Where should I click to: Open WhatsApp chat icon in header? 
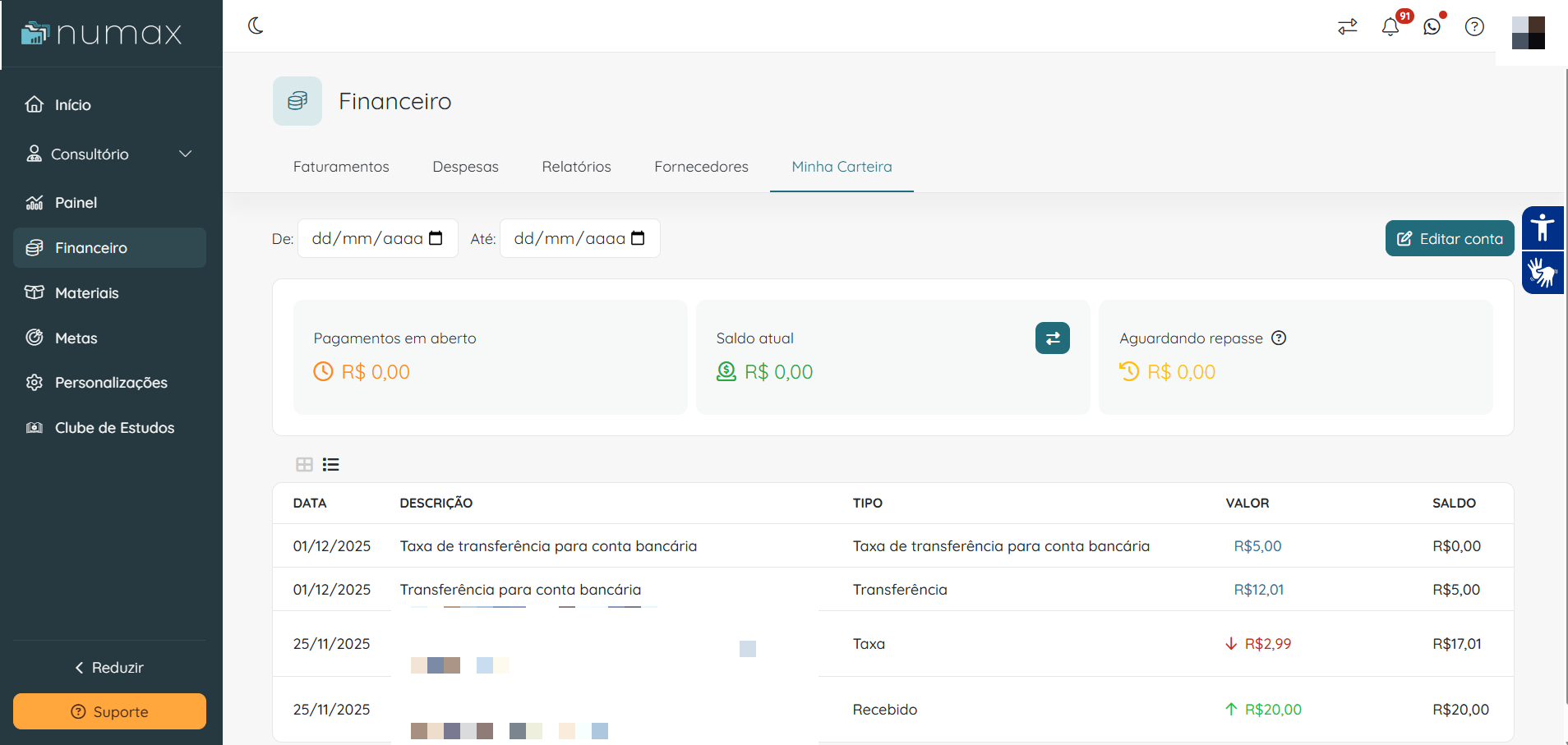pos(1432,27)
